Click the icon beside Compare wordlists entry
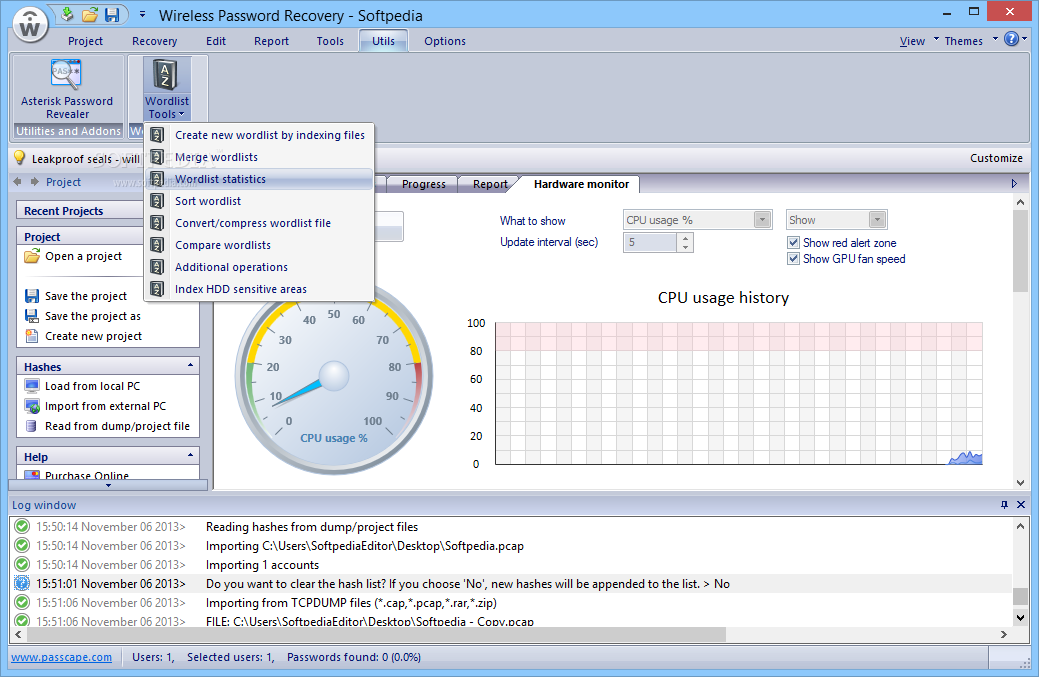This screenshot has width=1039, height=677. pyautogui.click(x=157, y=245)
